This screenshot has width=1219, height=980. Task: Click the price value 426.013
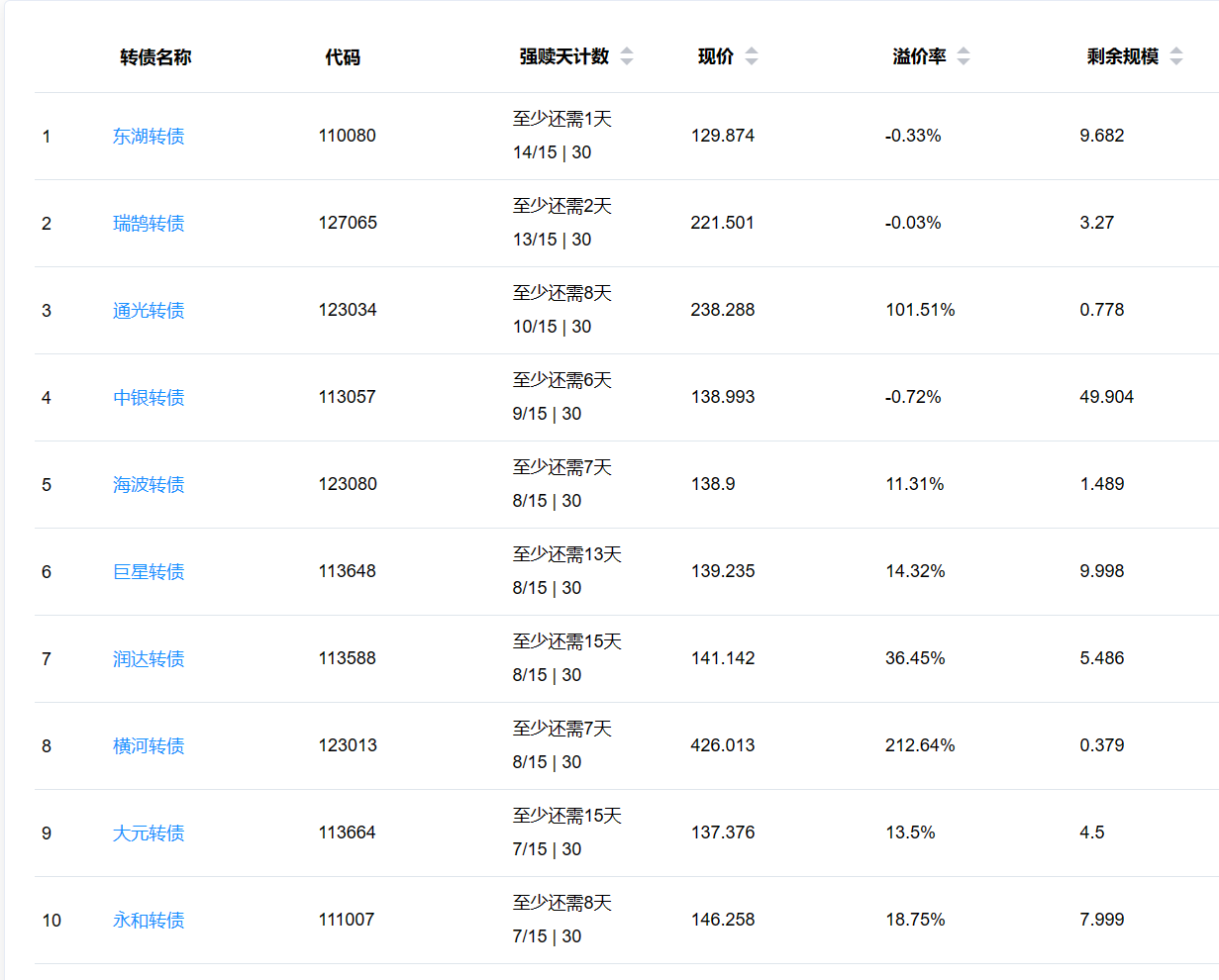pyautogui.click(x=722, y=745)
